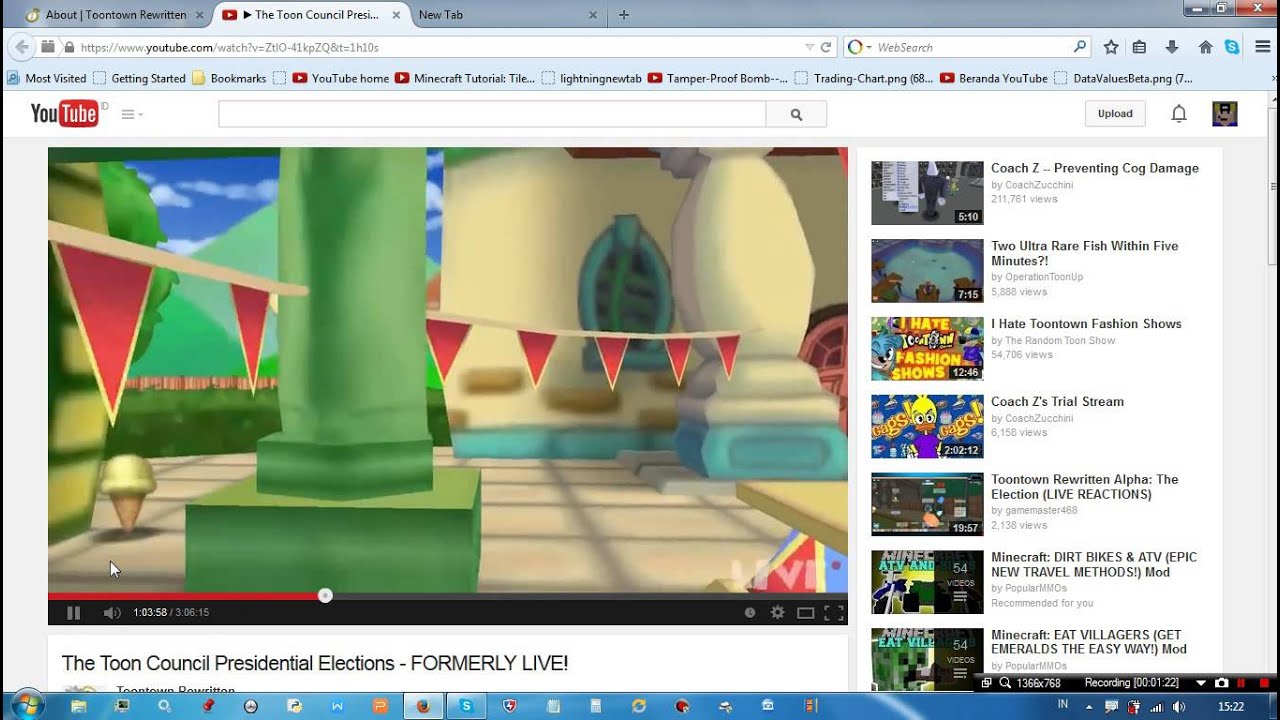Click Two Ultra Rare Fish video thumbnail

pyautogui.click(x=927, y=270)
